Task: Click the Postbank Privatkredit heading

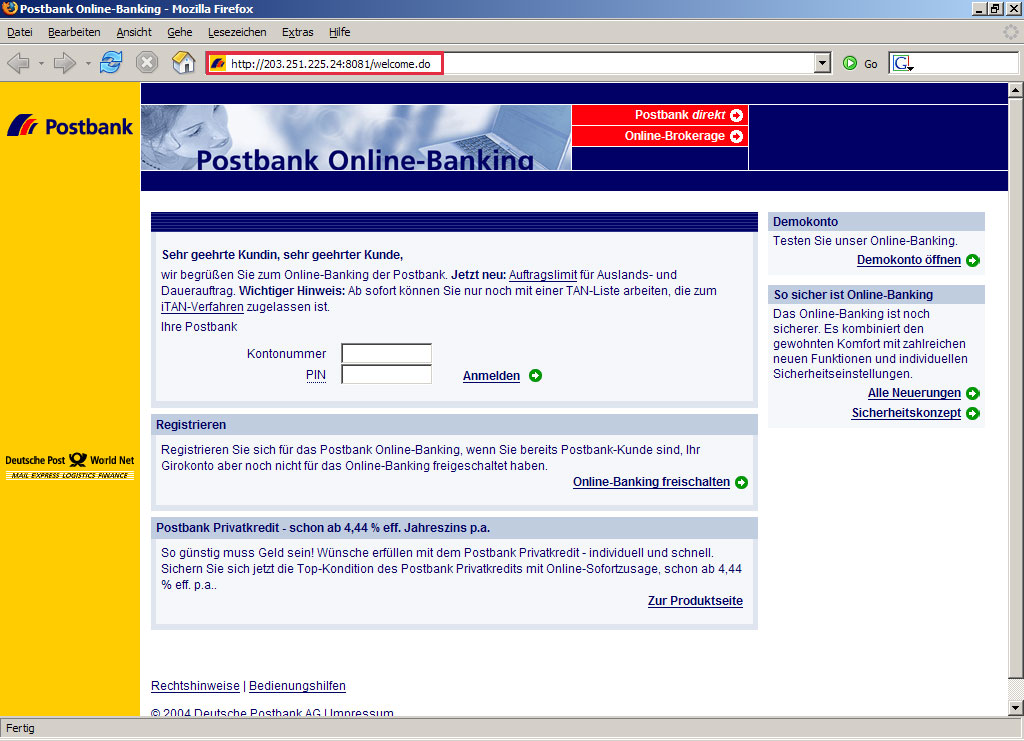Action: (x=323, y=528)
